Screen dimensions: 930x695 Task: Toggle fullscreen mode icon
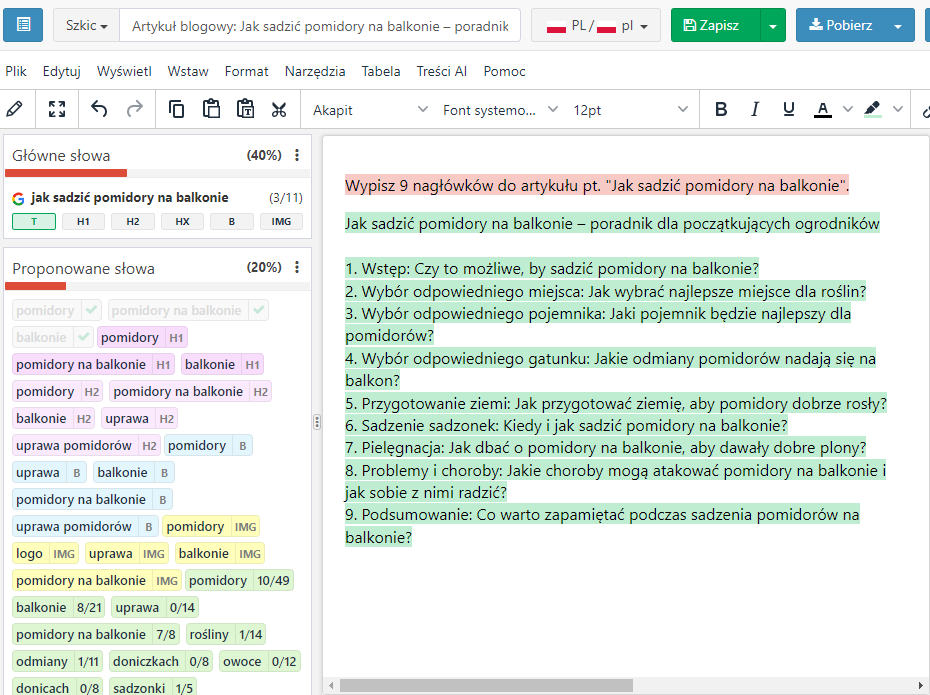pyautogui.click(x=57, y=109)
